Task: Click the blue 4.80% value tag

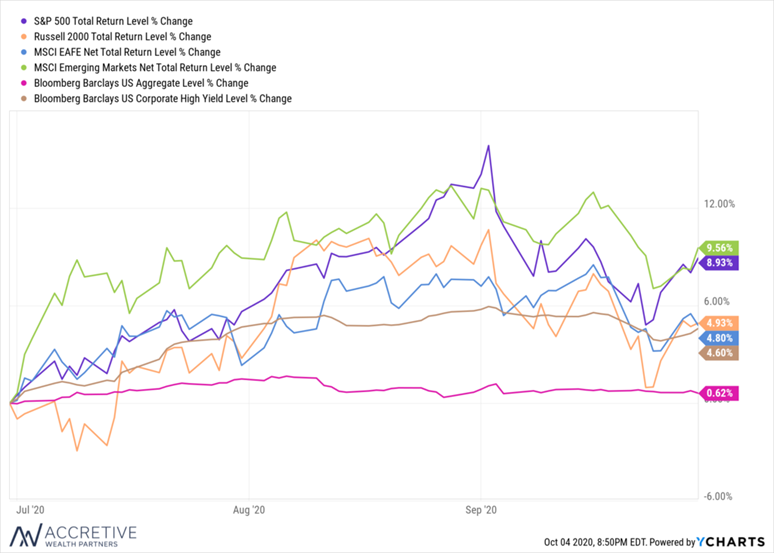Action: 722,338
